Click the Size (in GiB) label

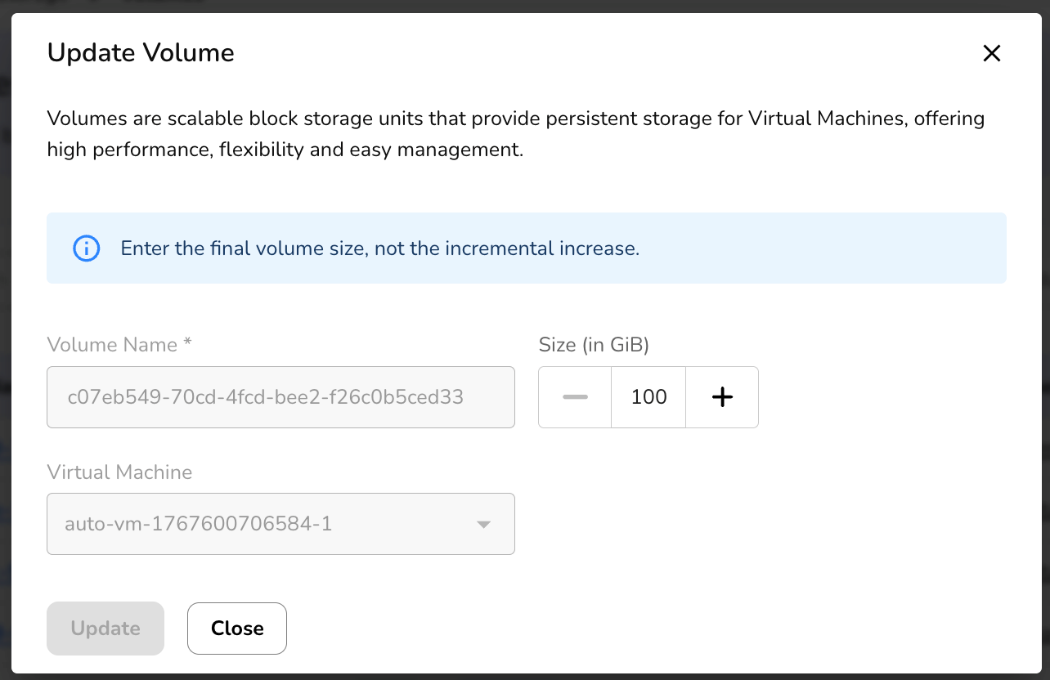(594, 345)
